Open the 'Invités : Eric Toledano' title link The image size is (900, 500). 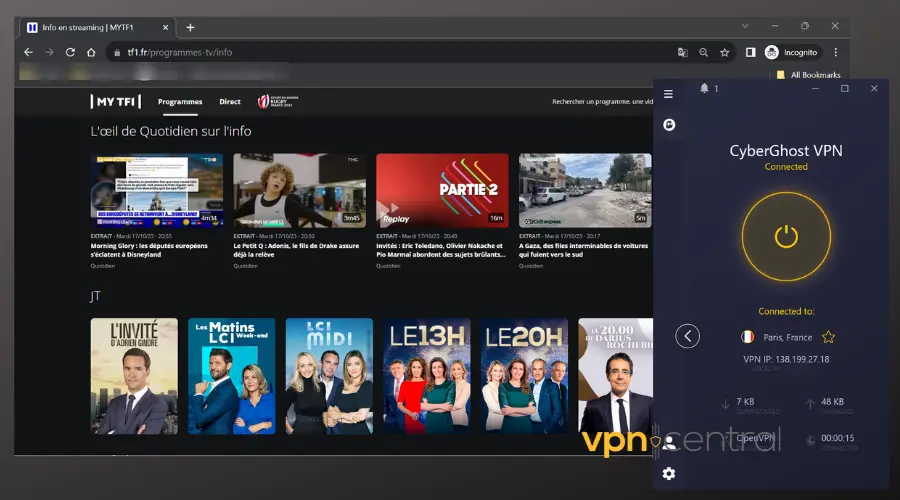tap(440, 250)
